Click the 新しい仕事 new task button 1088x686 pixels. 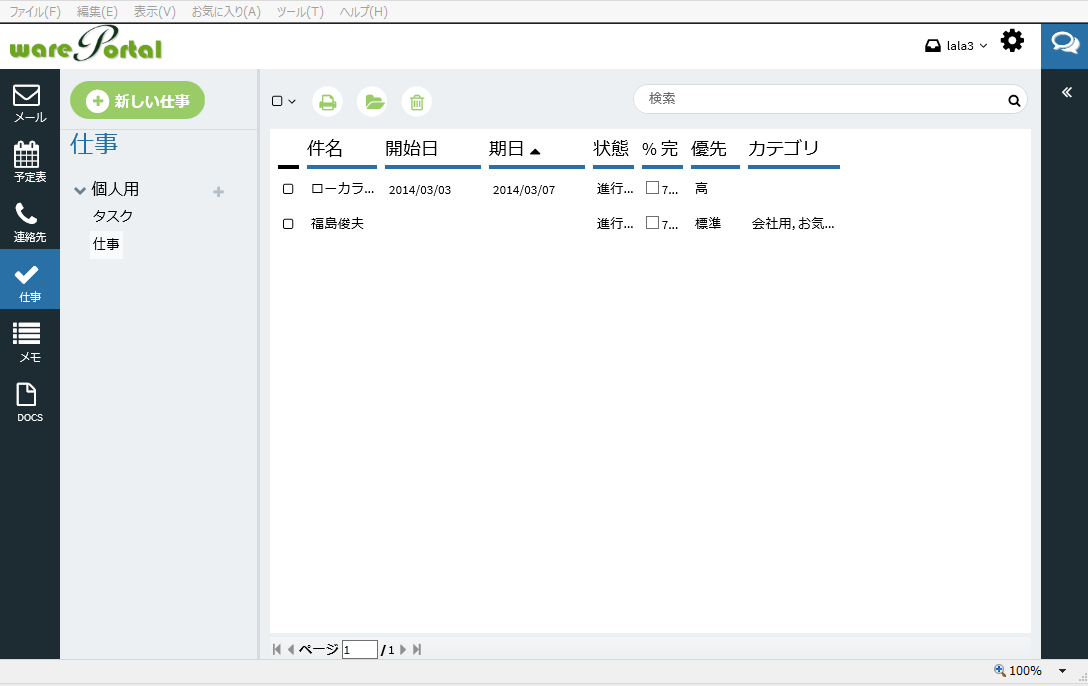[137, 101]
